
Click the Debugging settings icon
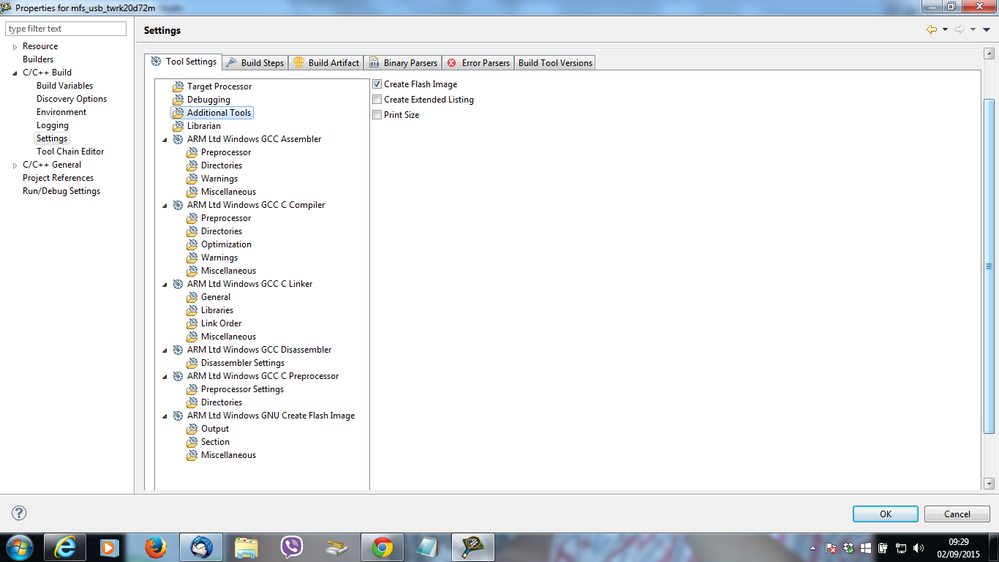click(x=178, y=99)
